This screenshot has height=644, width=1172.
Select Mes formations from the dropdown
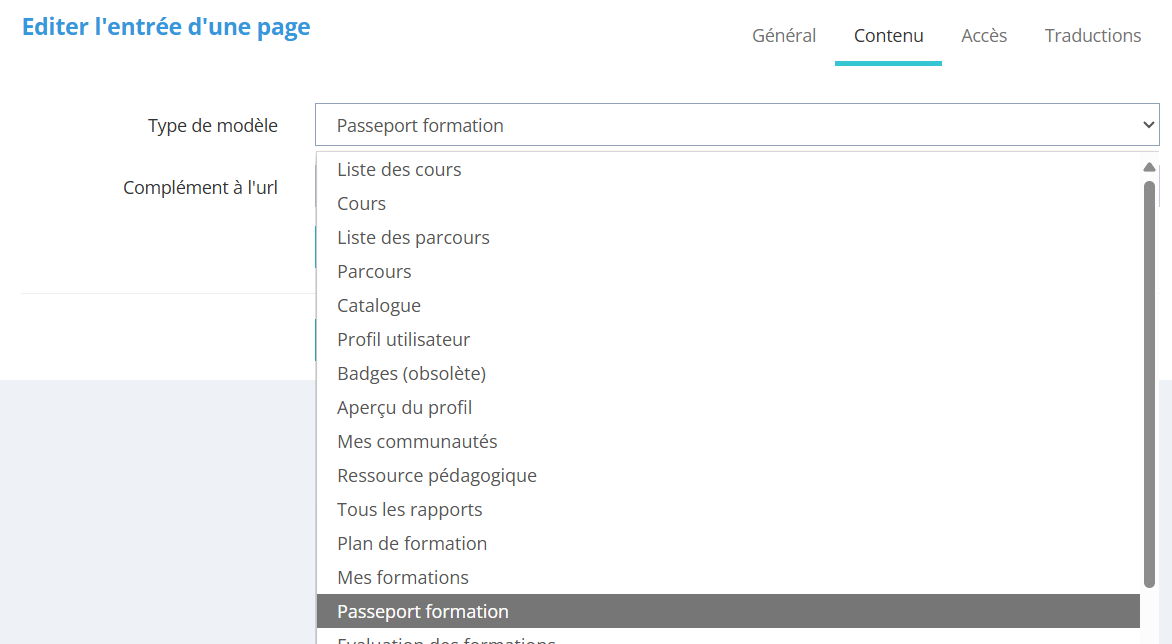point(403,577)
